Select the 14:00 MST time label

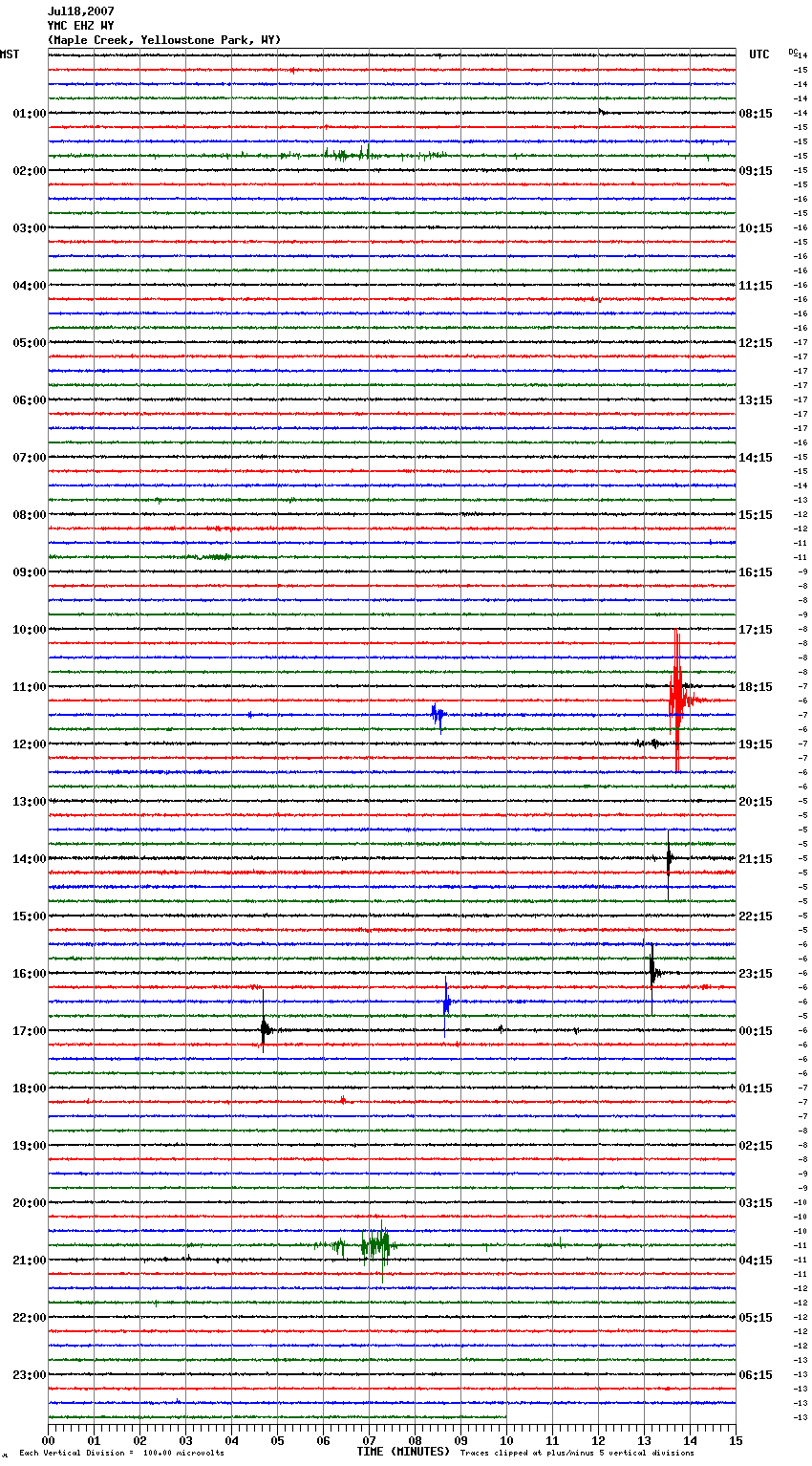[x=29, y=859]
